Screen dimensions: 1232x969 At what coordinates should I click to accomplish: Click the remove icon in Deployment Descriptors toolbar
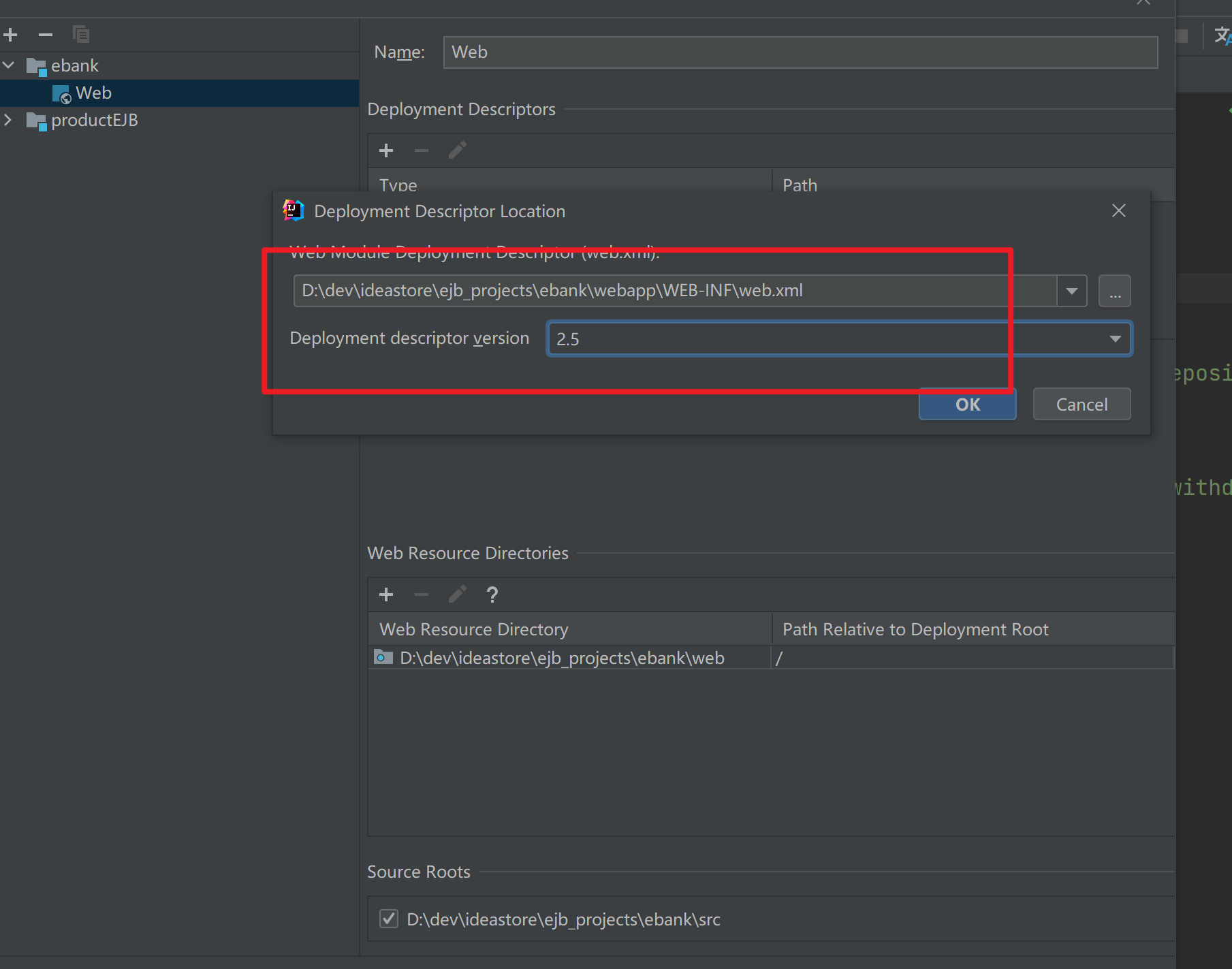tap(422, 150)
